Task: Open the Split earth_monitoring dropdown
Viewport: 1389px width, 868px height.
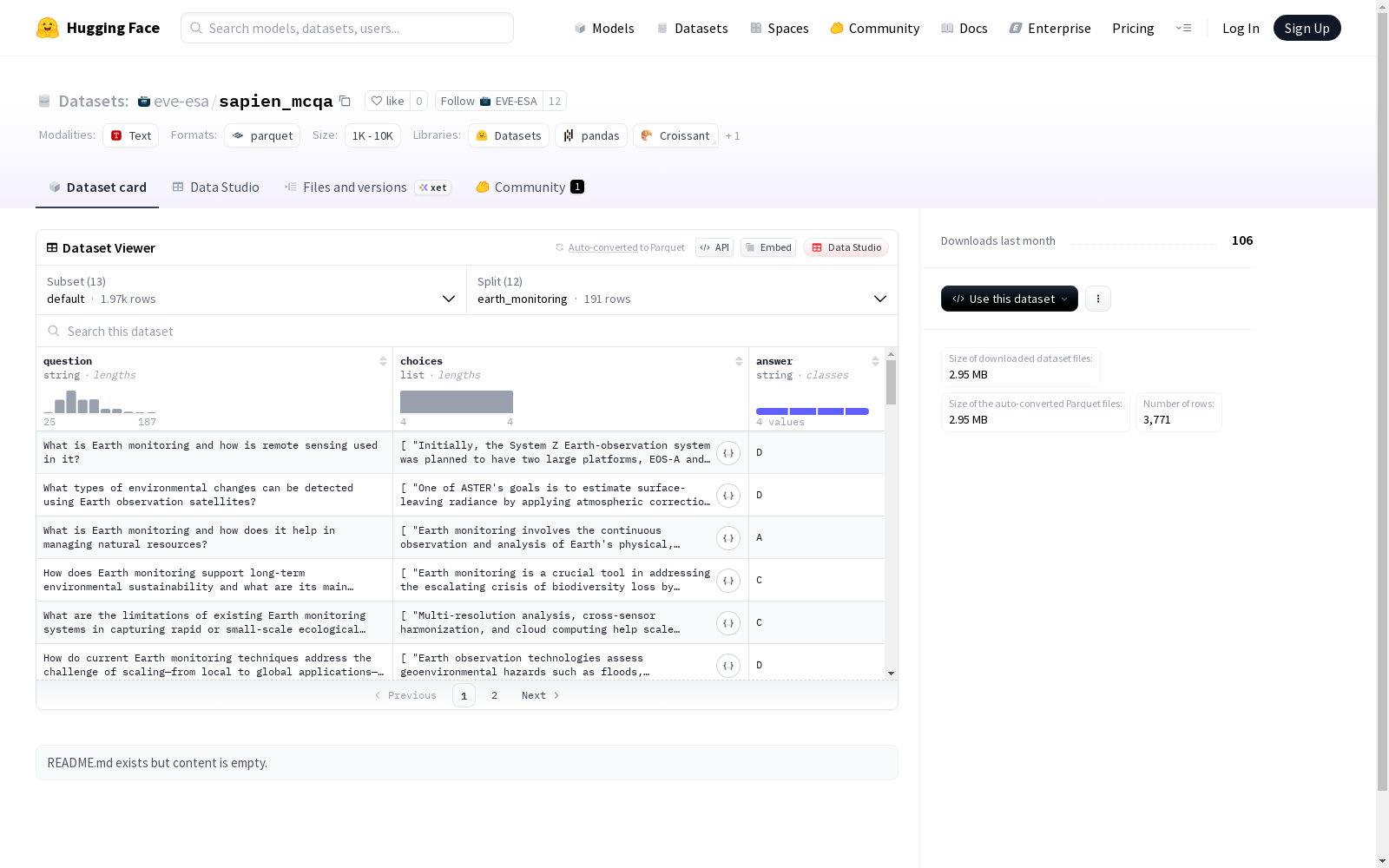Action: coord(682,290)
